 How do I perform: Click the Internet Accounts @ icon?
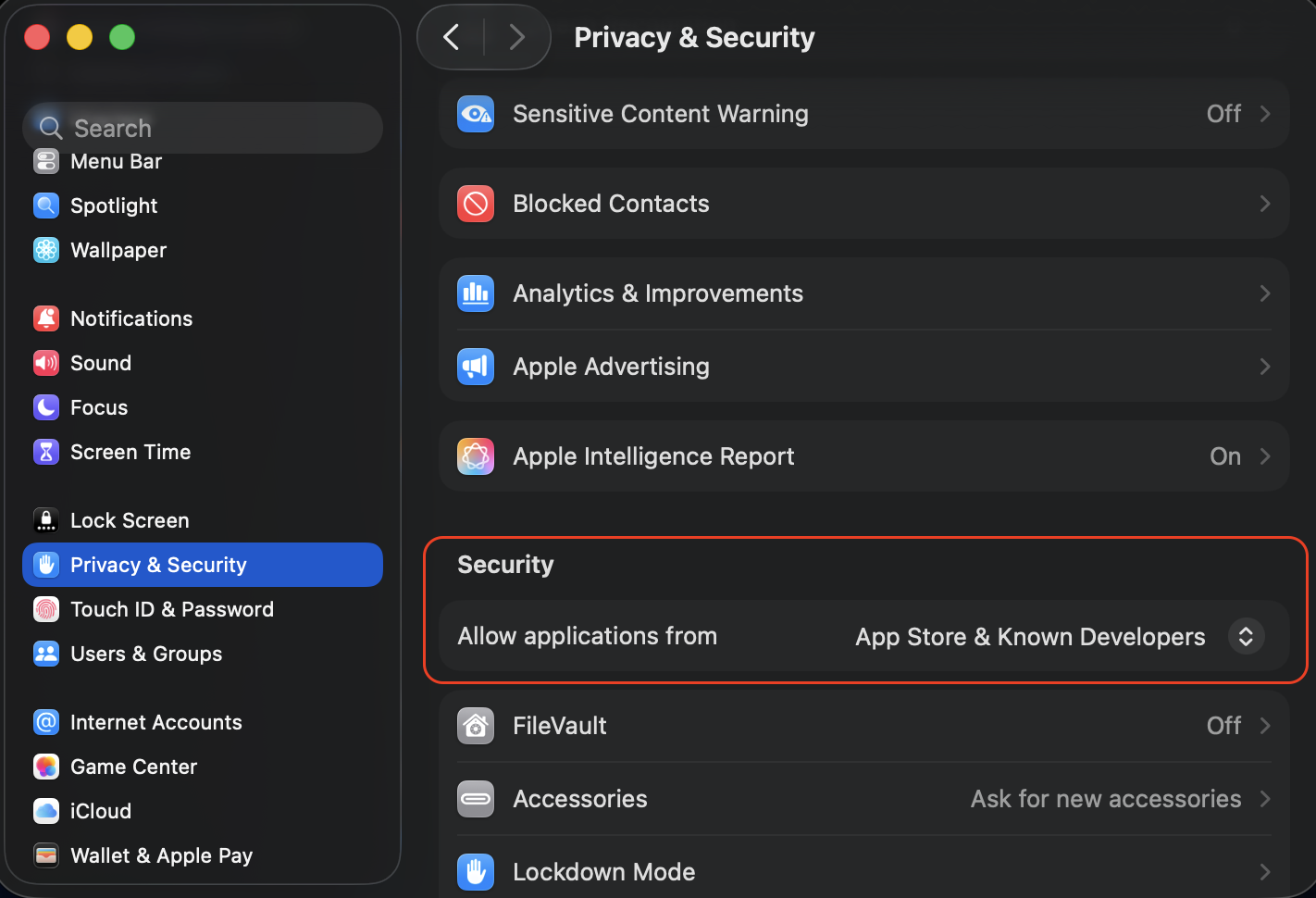pos(46,722)
